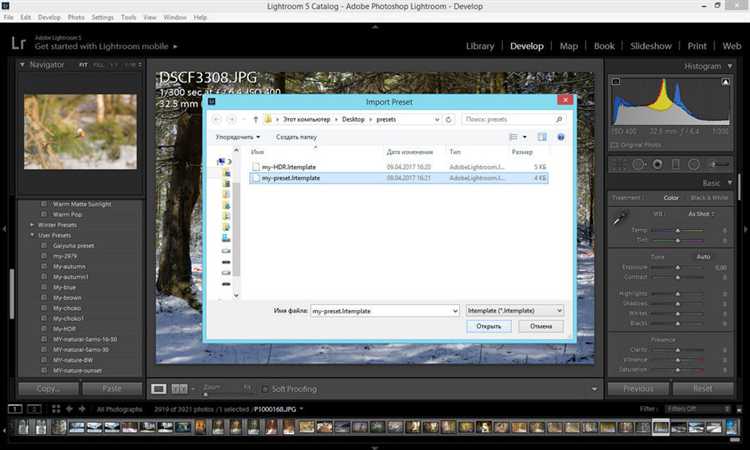Go forward using filmstrip right arrow
The image size is (750, 450).
[x=82, y=409]
